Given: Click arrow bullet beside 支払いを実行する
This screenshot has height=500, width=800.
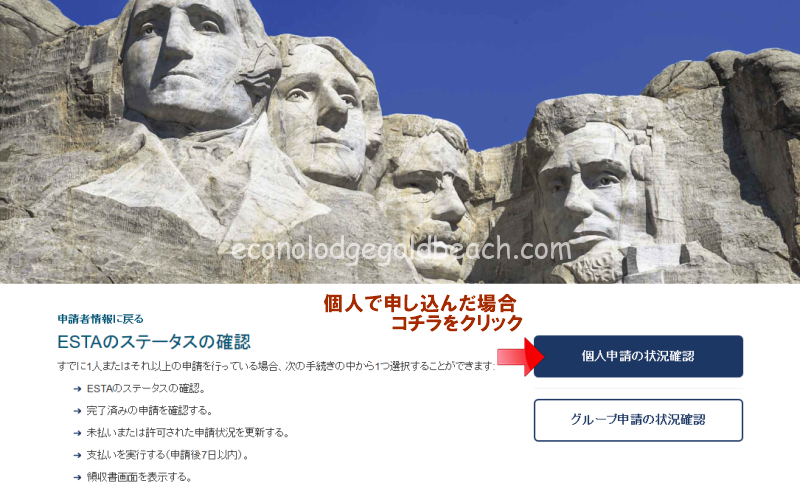Looking at the screenshot, I should 77,455.
